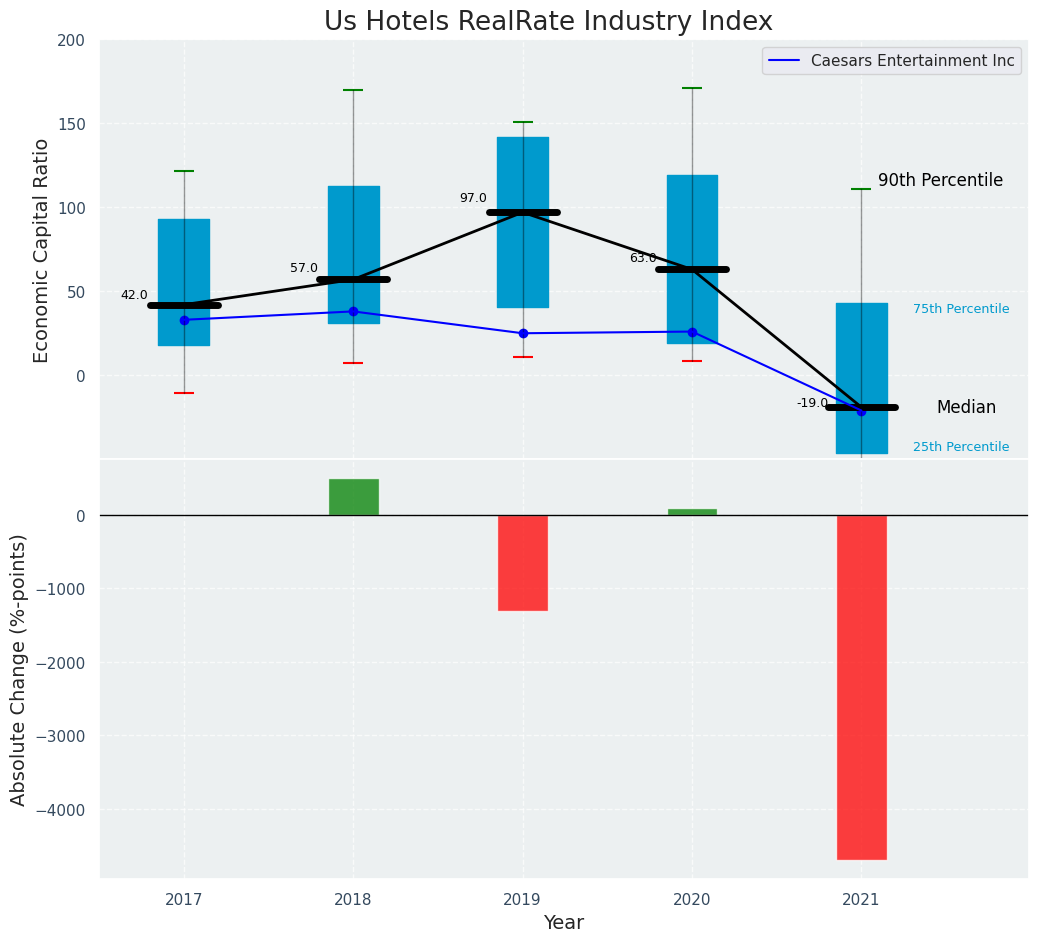
Task: Click the blue Caesars data point for 2017
Action: coord(184,320)
